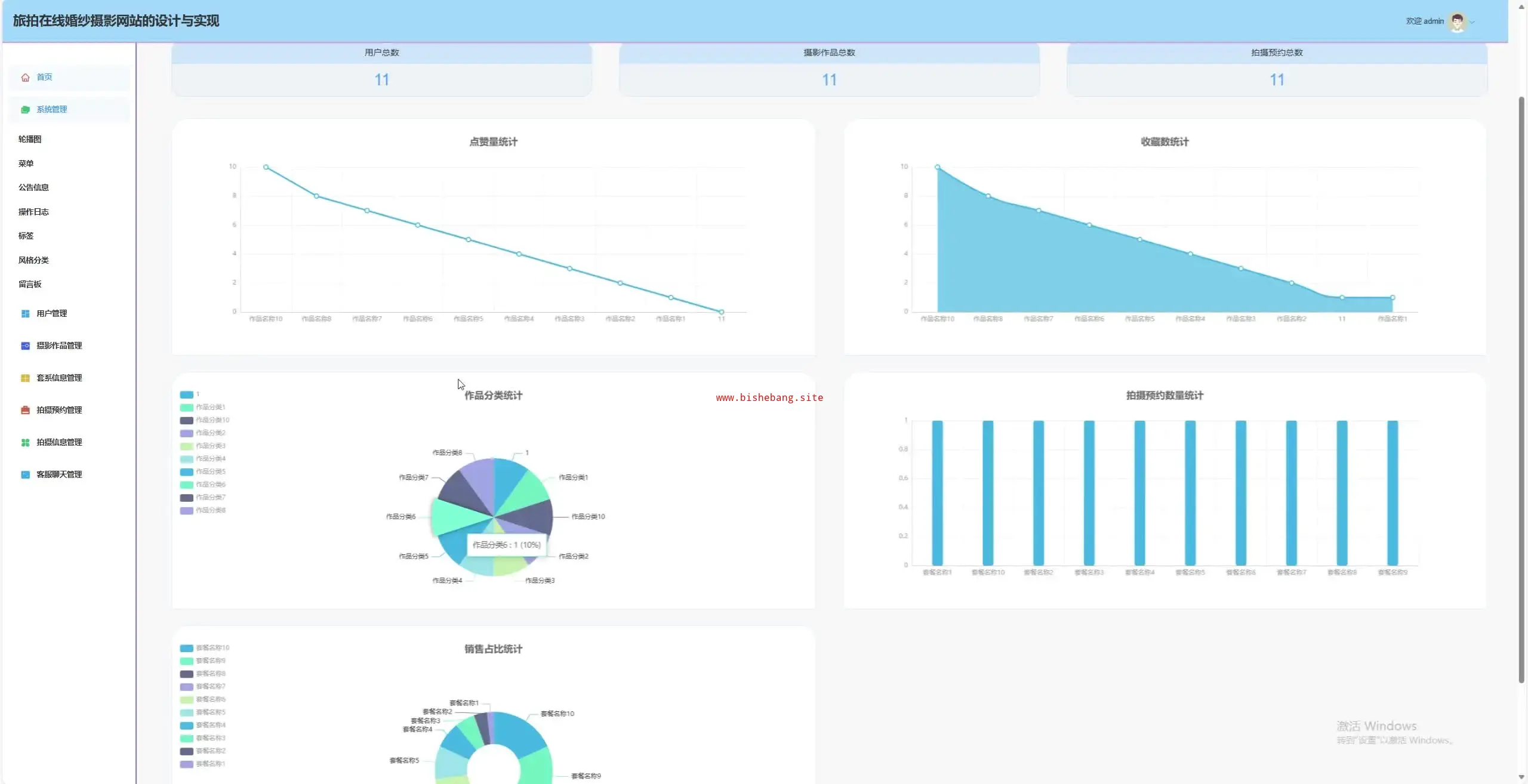
Task: Go to the 公告信息 page
Action: pos(33,187)
